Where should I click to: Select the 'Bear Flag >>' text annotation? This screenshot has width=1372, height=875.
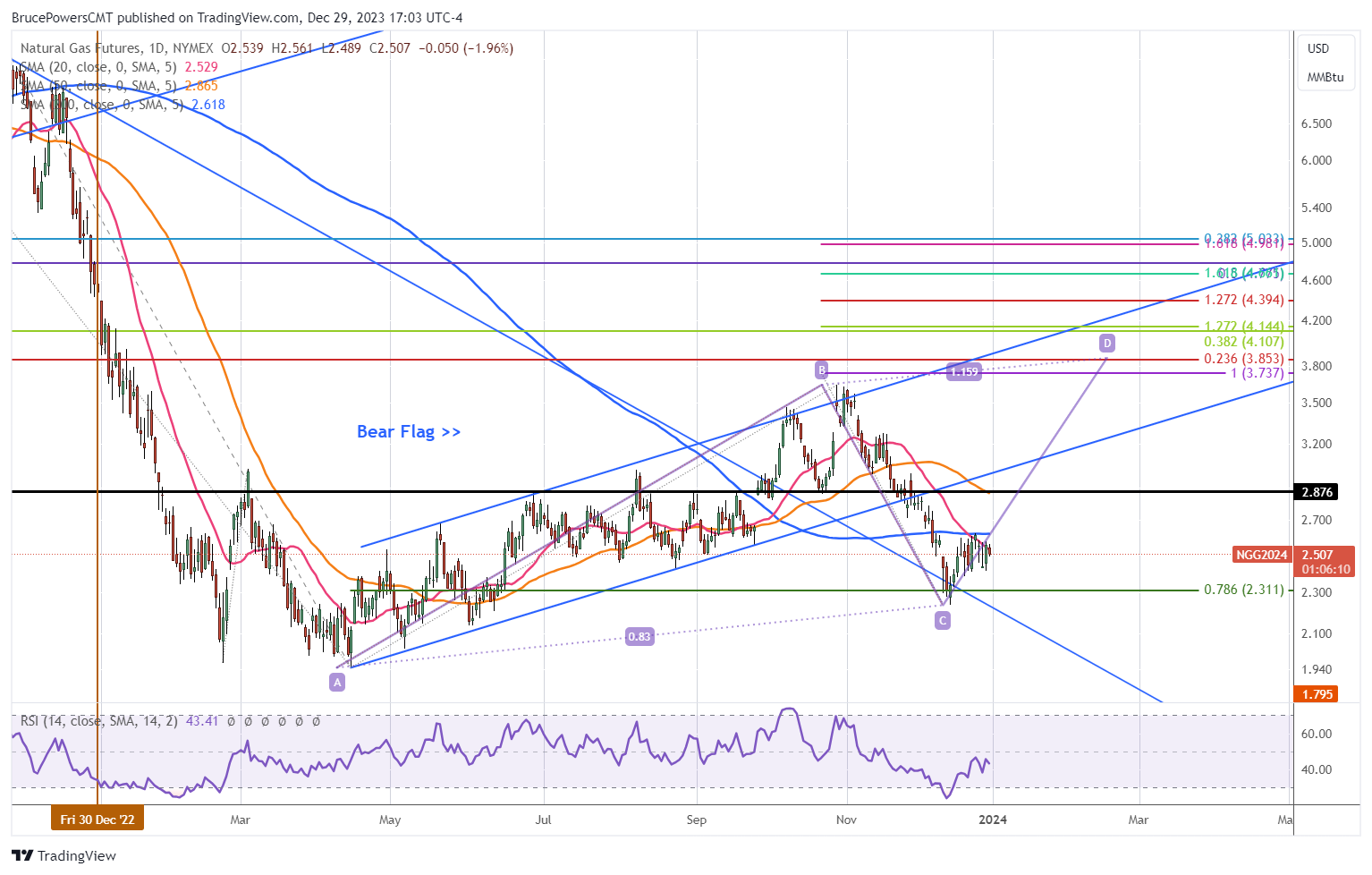tap(409, 432)
